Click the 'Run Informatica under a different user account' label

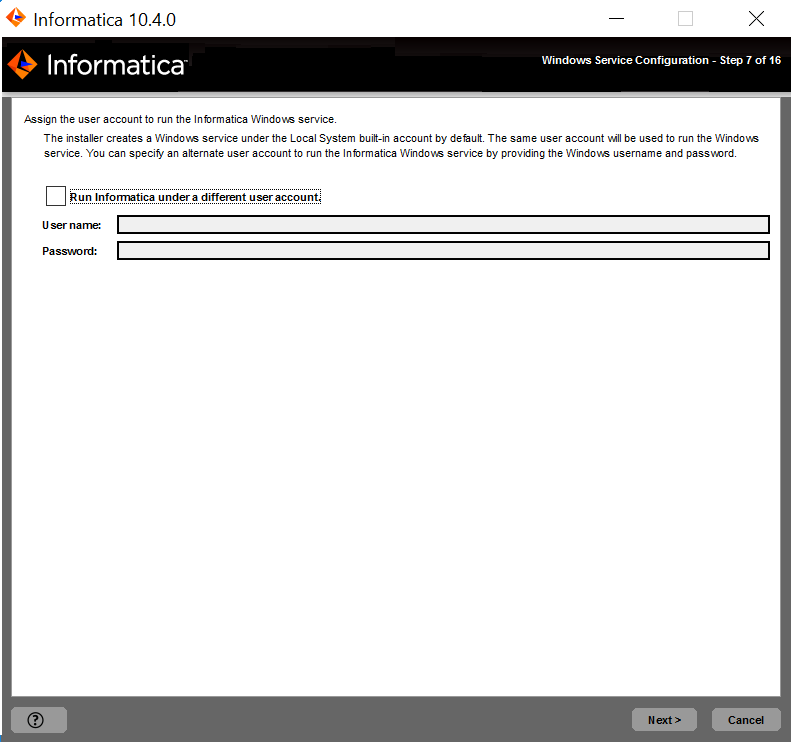195,197
